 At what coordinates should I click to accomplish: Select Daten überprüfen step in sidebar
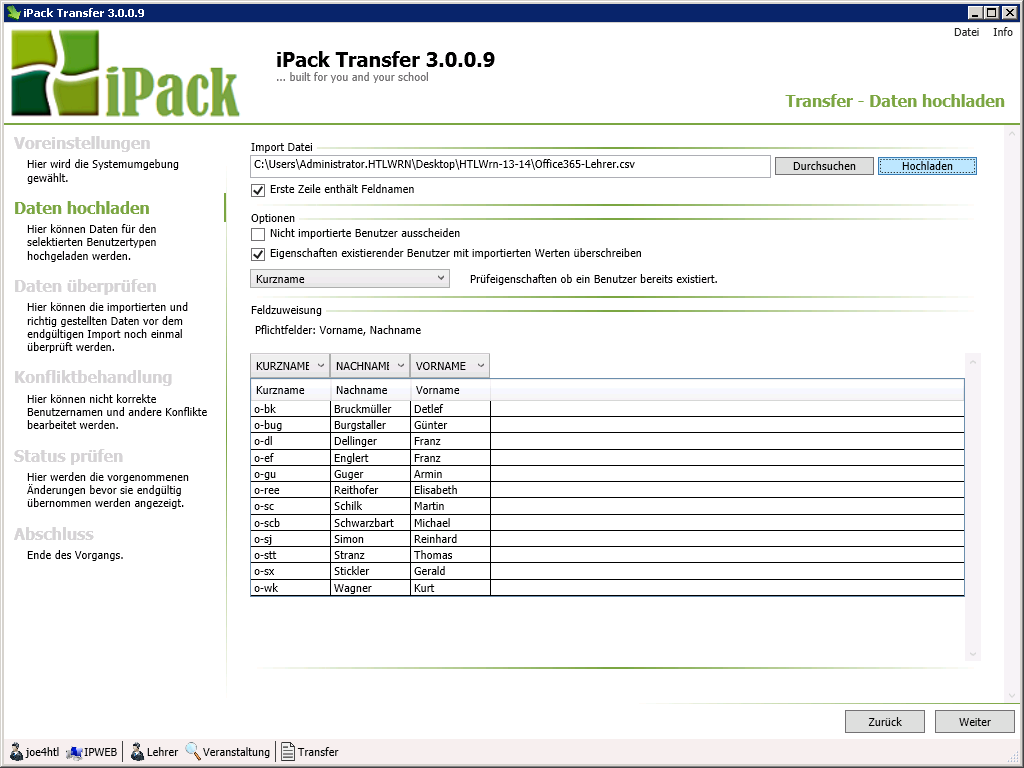pos(85,286)
